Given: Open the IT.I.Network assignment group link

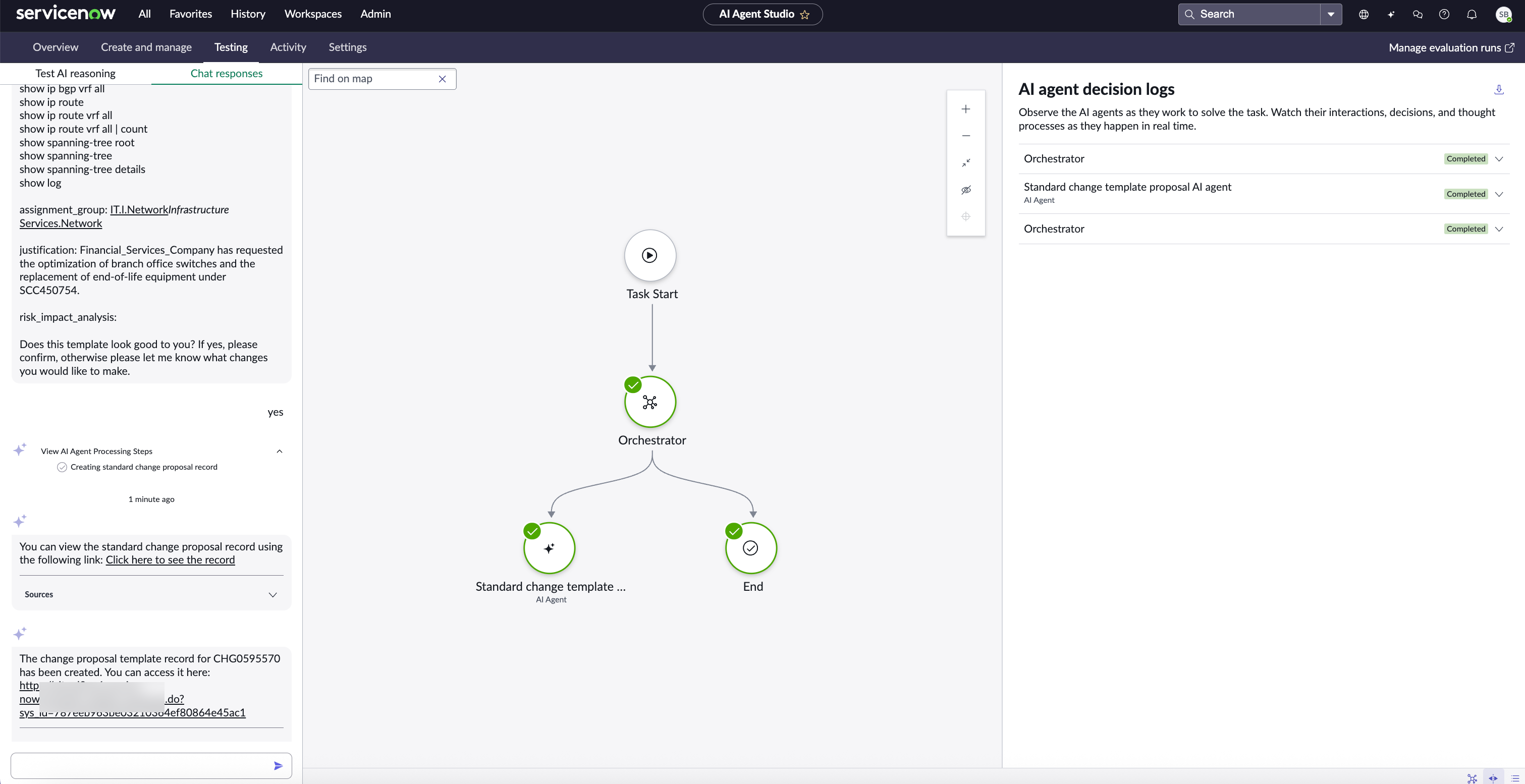Looking at the screenshot, I should 139,209.
